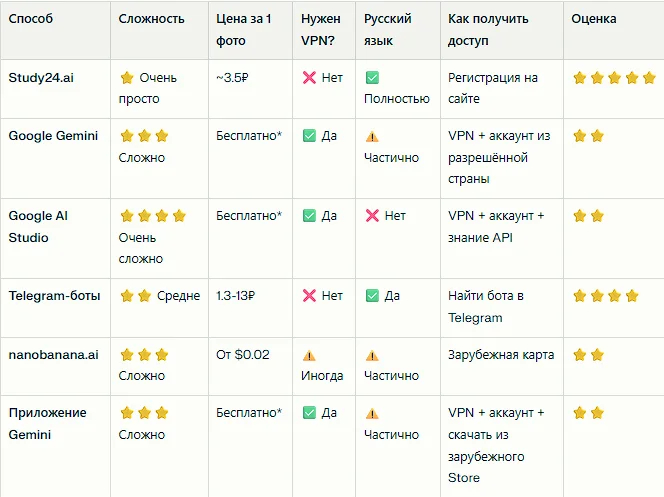Select the "nanobanana.ai" row title

pyautogui.click(x=53, y=354)
